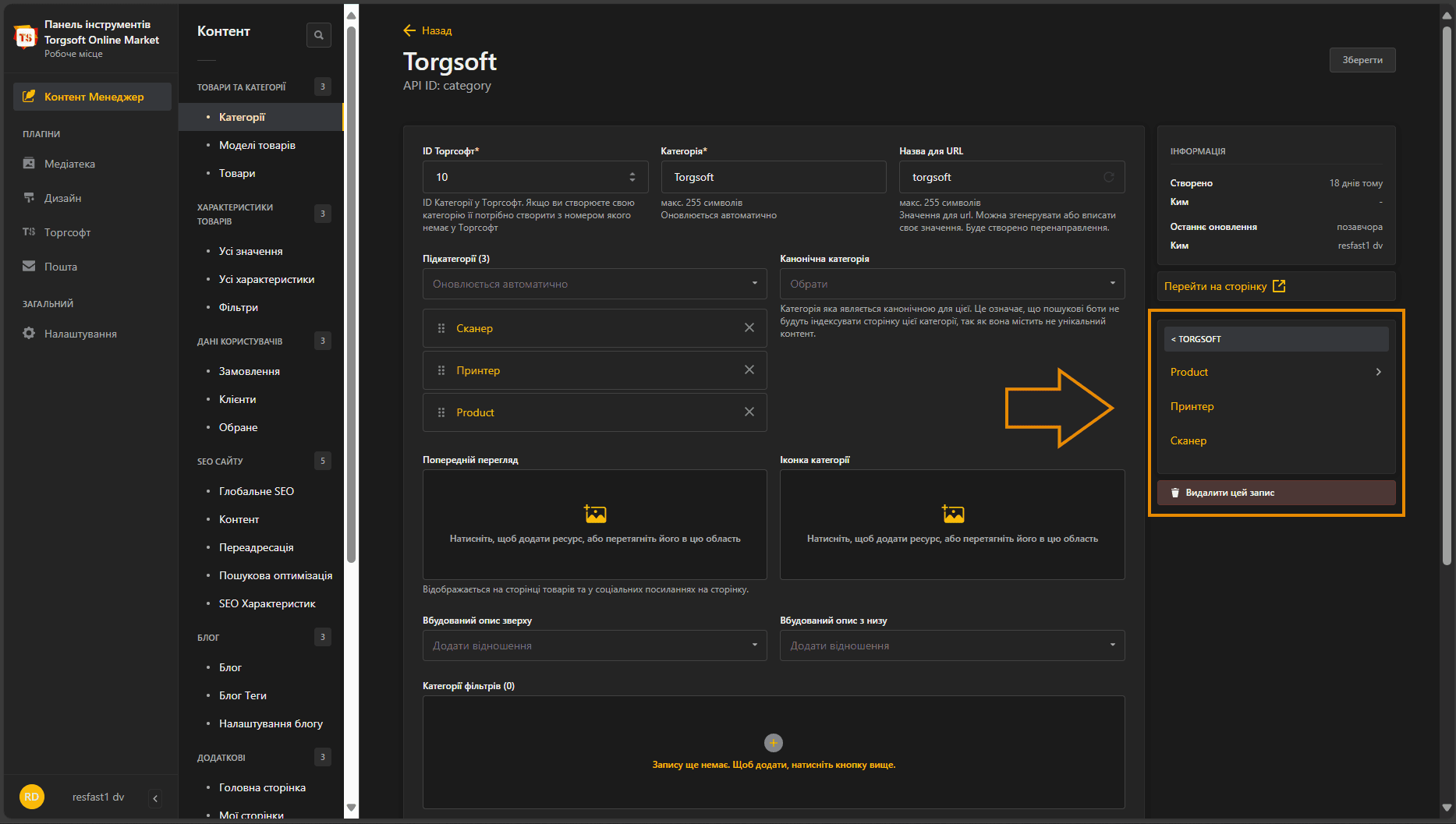Open the Канонічна категорія dropdown
The width and height of the screenshot is (1456, 824).
(x=952, y=284)
